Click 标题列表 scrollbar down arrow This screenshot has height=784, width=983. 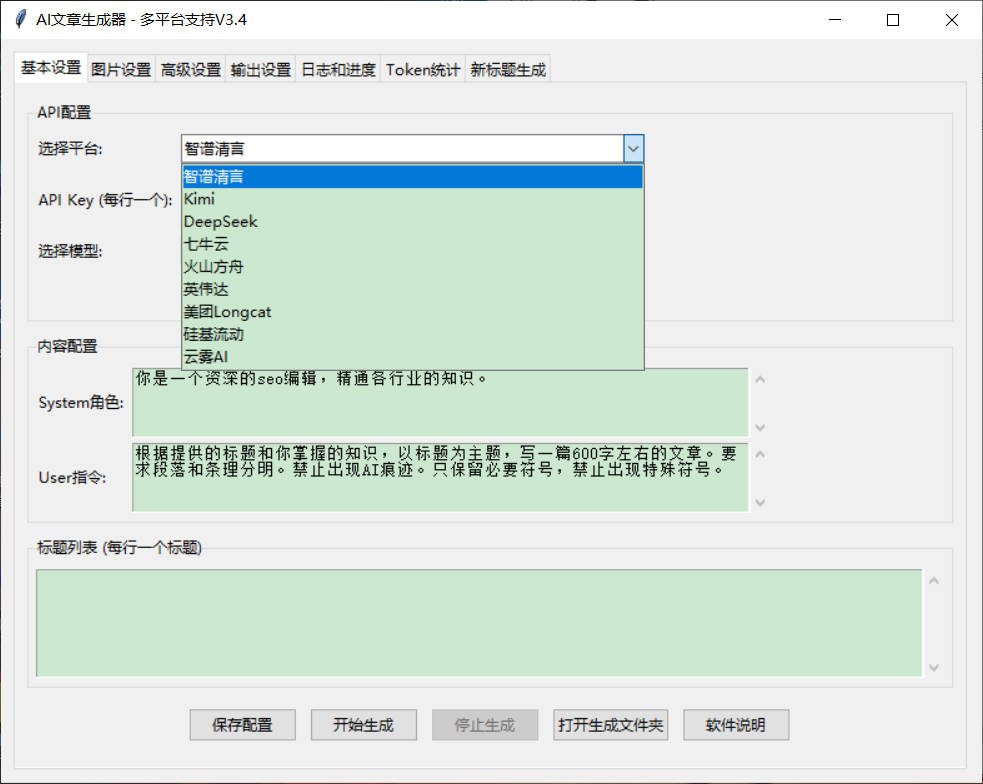click(933, 667)
